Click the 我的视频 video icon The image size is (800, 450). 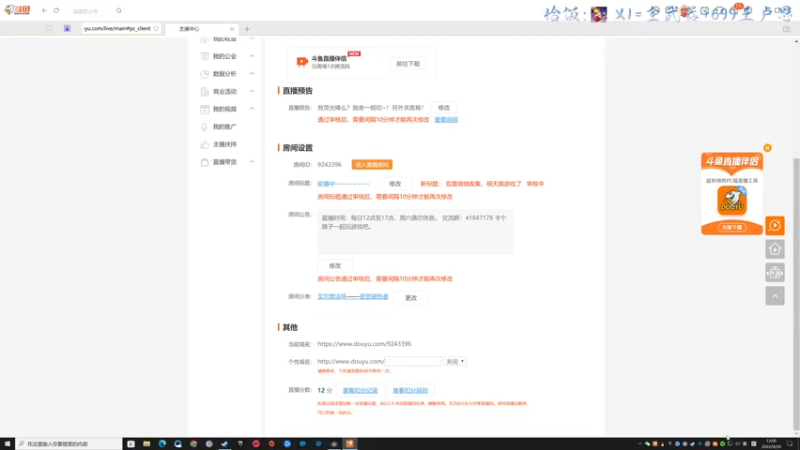coord(205,109)
